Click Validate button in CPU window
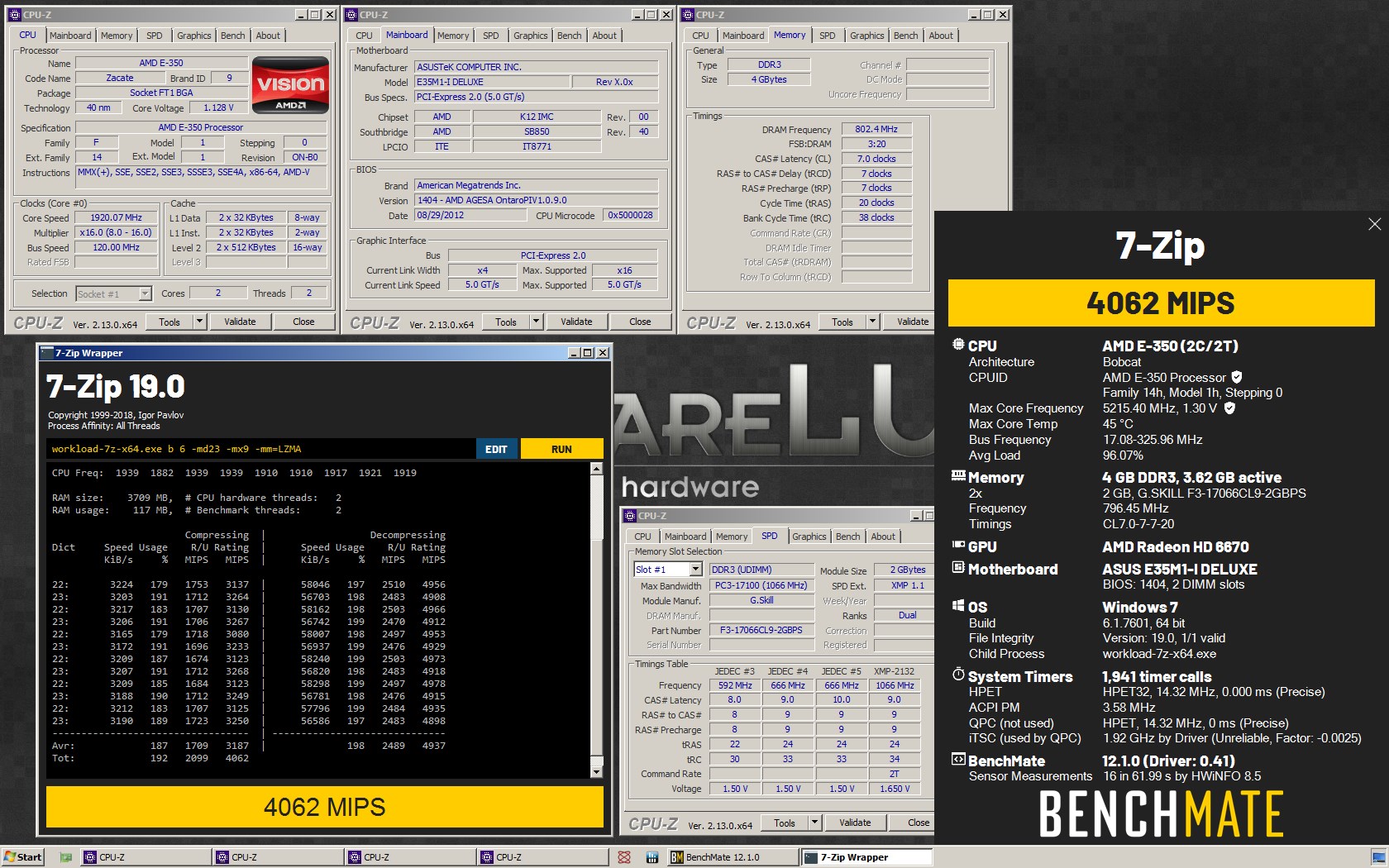Viewport: 1389px width, 868px height. pyautogui.click(x=240, y=322)
